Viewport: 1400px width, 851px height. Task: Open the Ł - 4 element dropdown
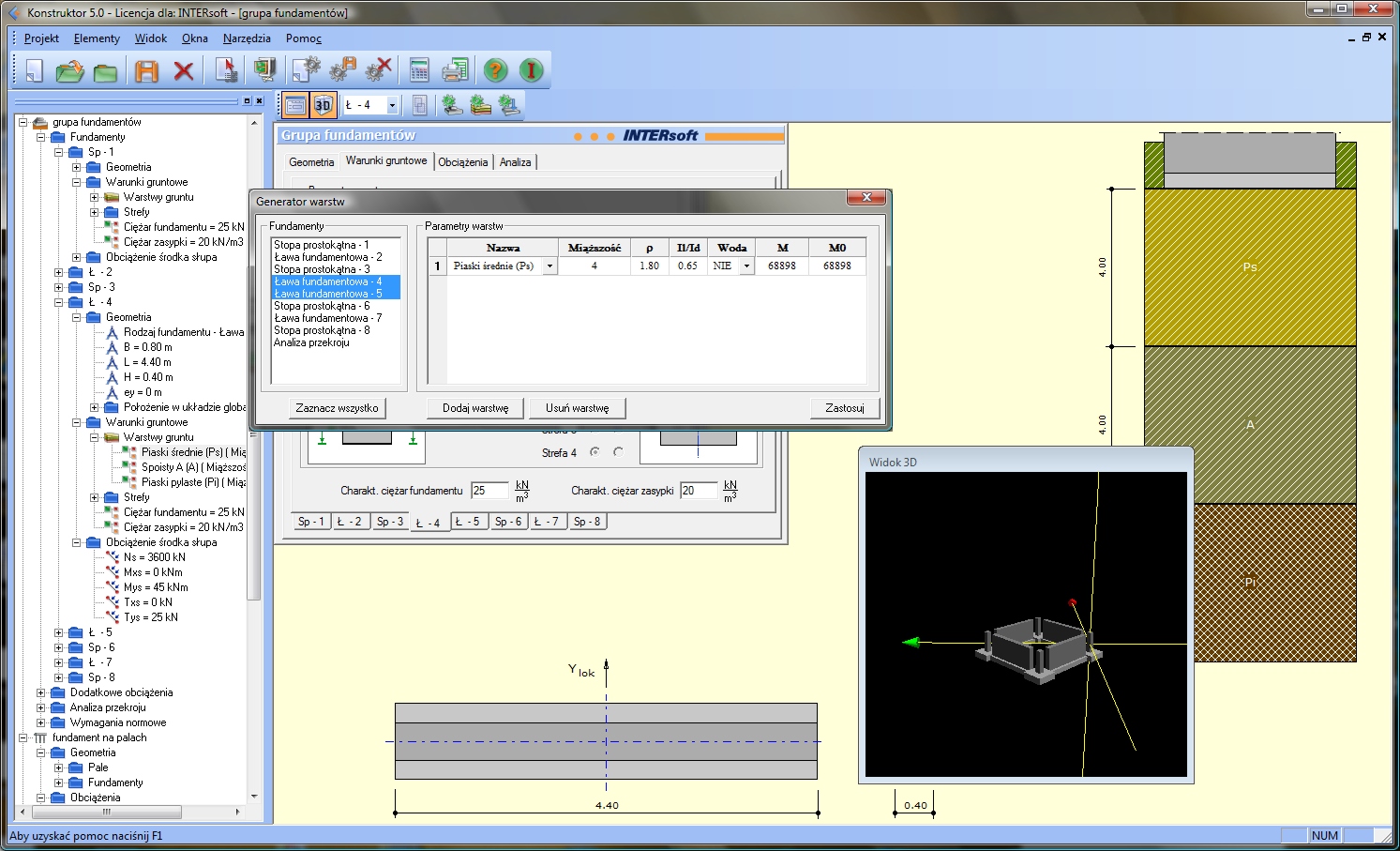tap(392, 105)
